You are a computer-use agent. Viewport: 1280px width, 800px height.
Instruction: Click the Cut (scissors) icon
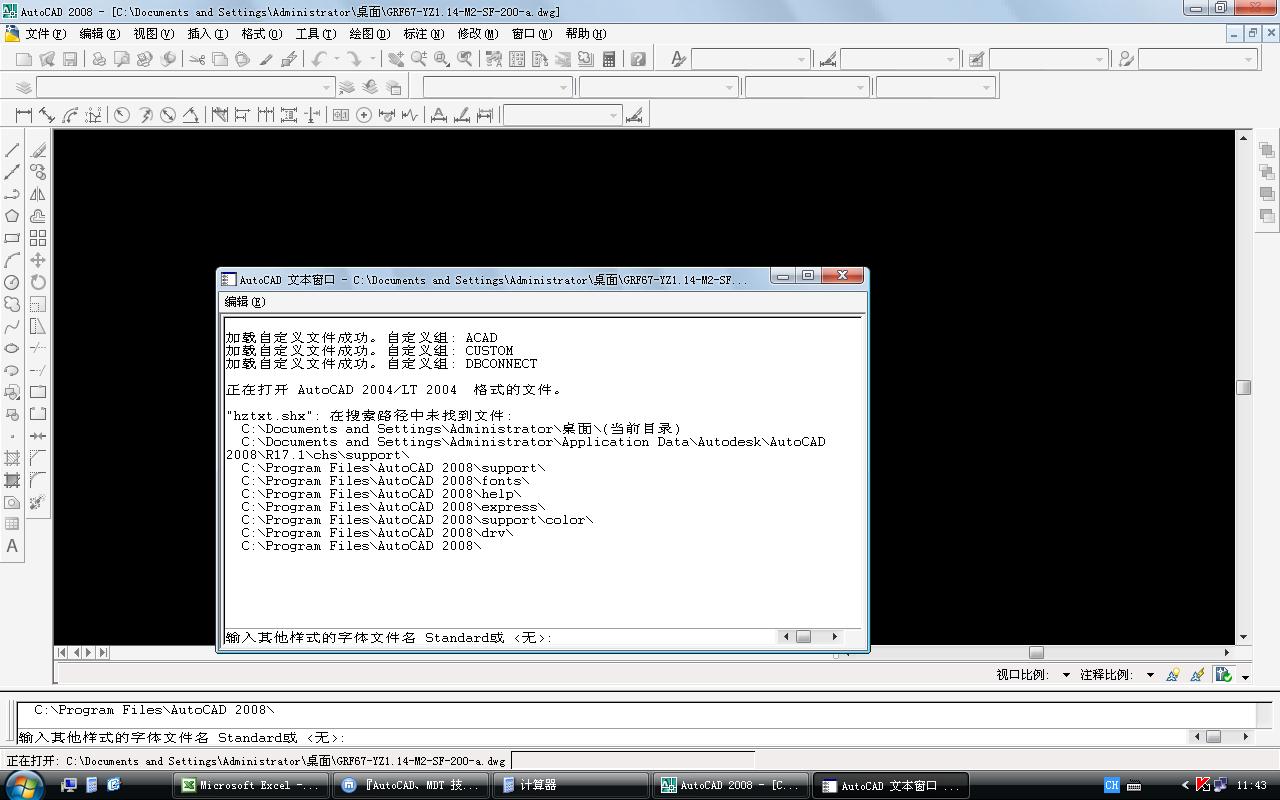197,60
